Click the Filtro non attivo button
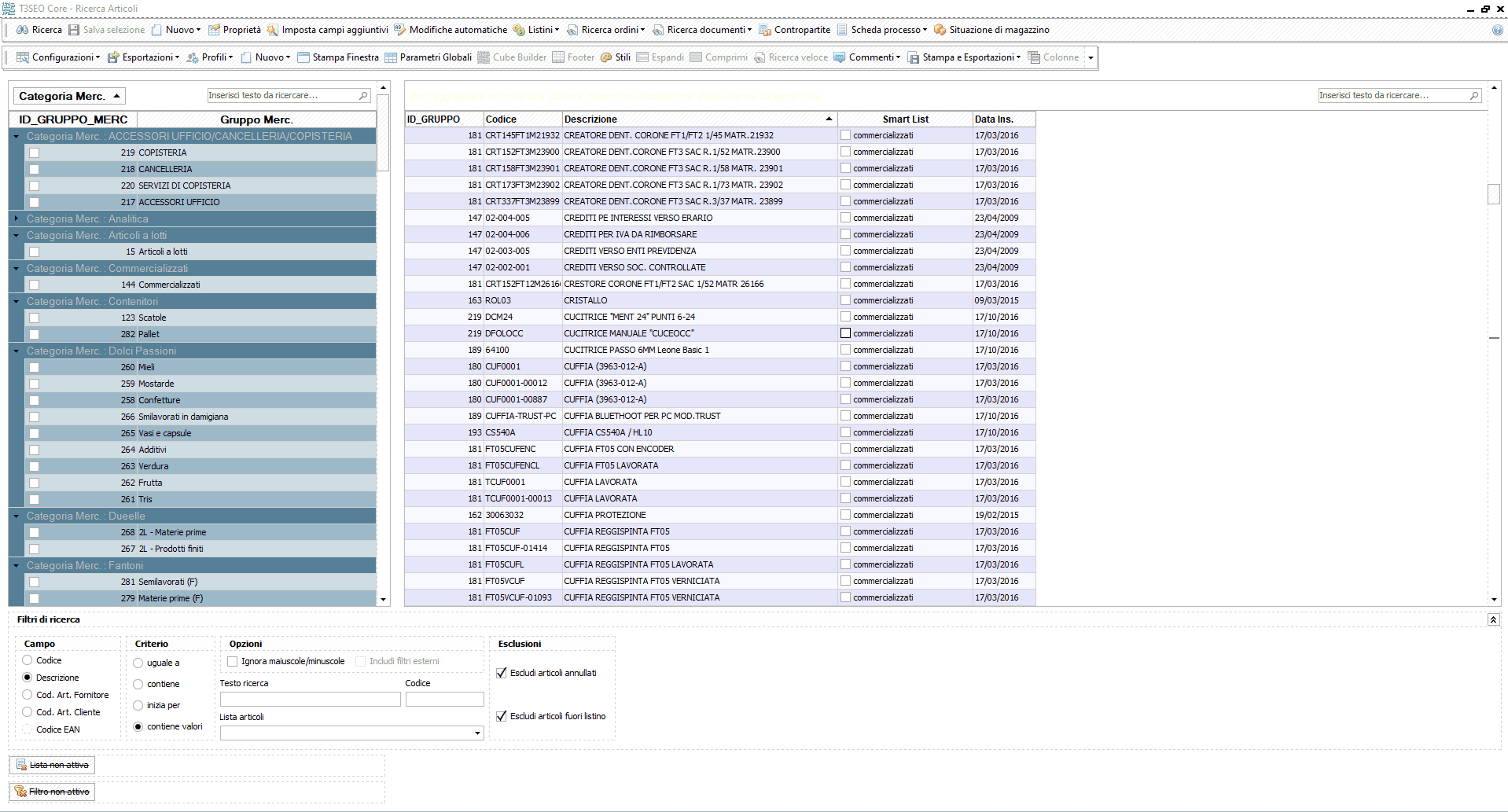This screenshot has width=1508, height=812. click(53, 792)
